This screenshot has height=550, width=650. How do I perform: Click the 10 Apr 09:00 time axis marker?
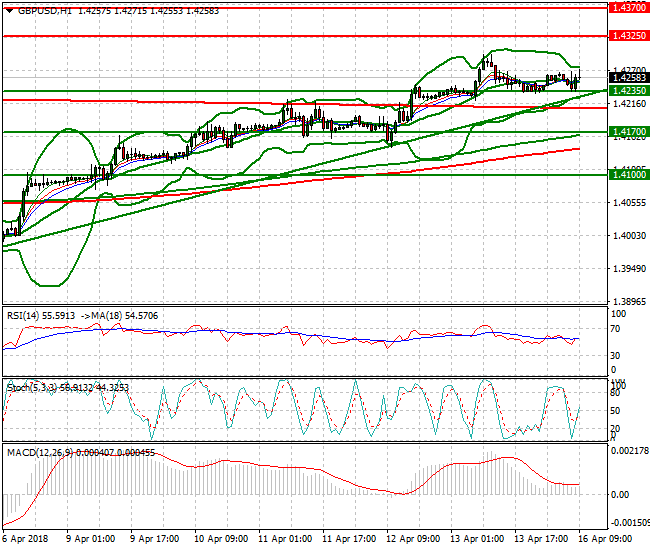click(x=220, y=539)
